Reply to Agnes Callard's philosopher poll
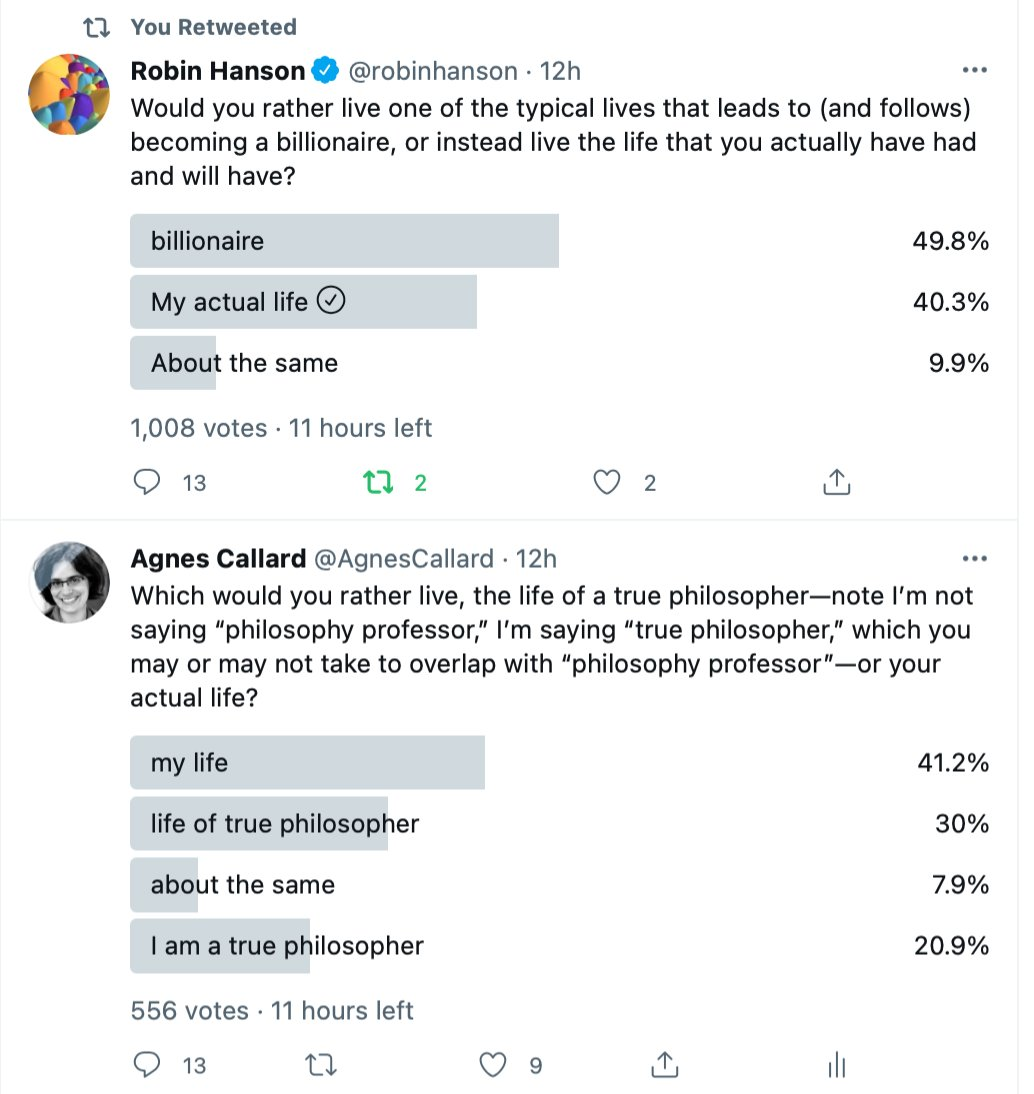Viewport: 1034px width, 1094px height. click(x=148, y=1065)
